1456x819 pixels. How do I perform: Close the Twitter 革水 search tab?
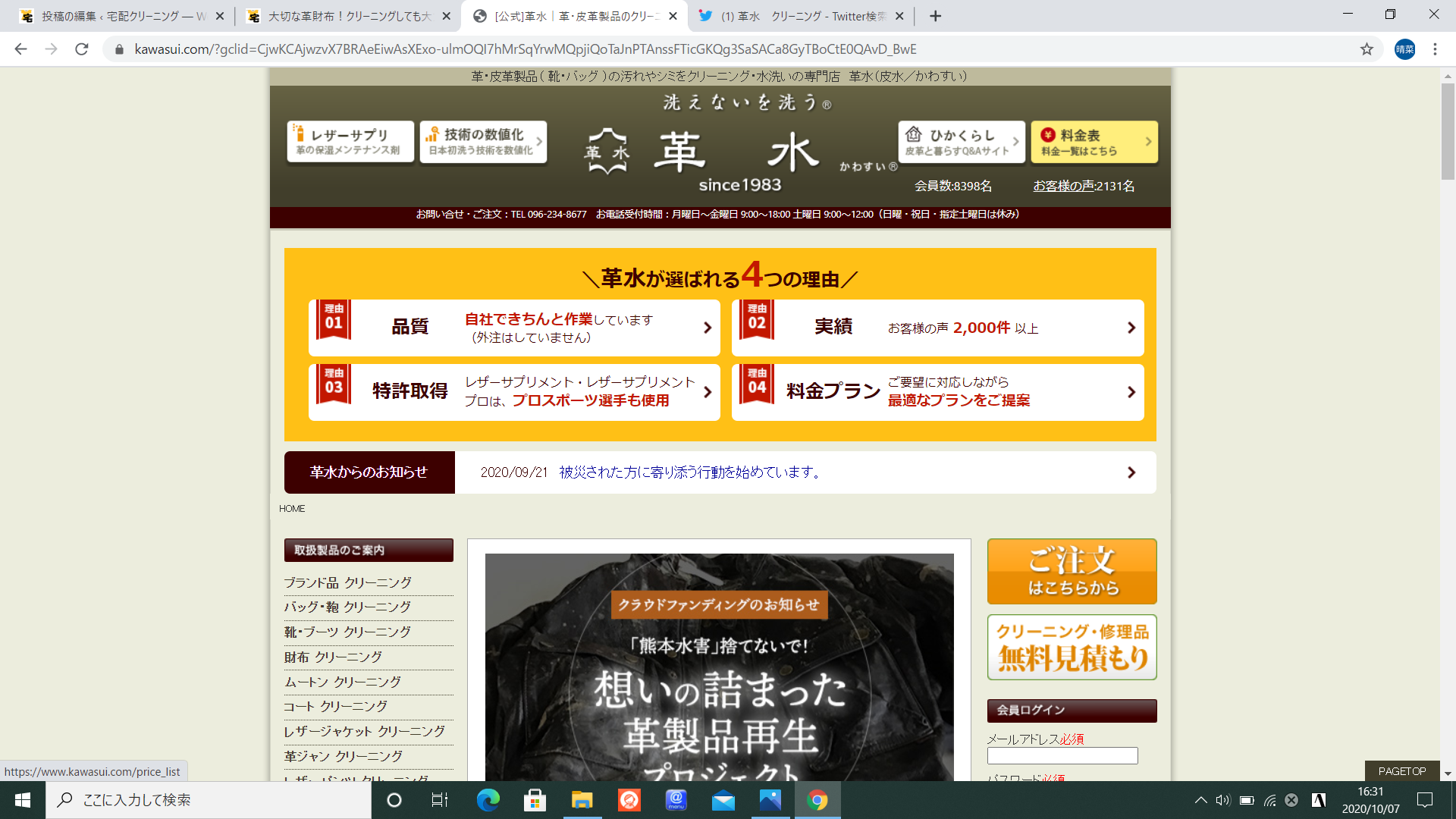click(x=899, y=16)
